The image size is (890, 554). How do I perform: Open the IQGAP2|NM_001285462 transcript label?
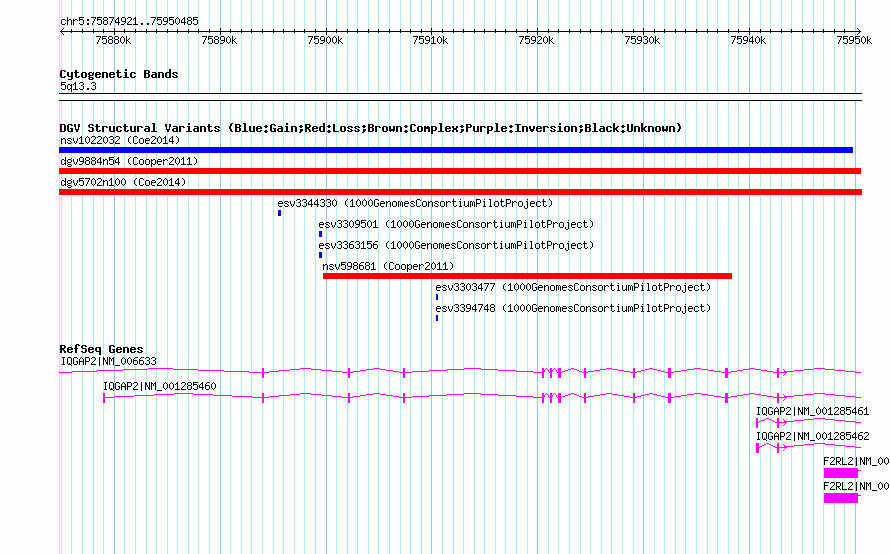[x=812, y=437]
